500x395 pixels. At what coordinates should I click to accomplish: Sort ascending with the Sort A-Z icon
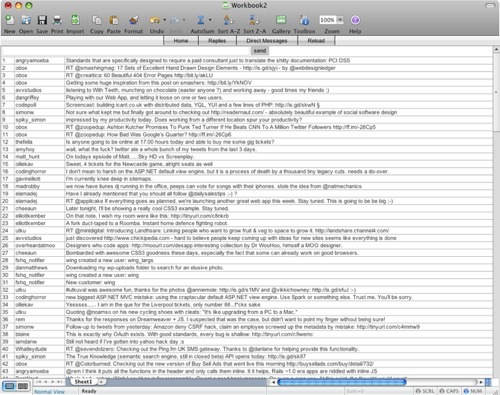tap(229, 20)
